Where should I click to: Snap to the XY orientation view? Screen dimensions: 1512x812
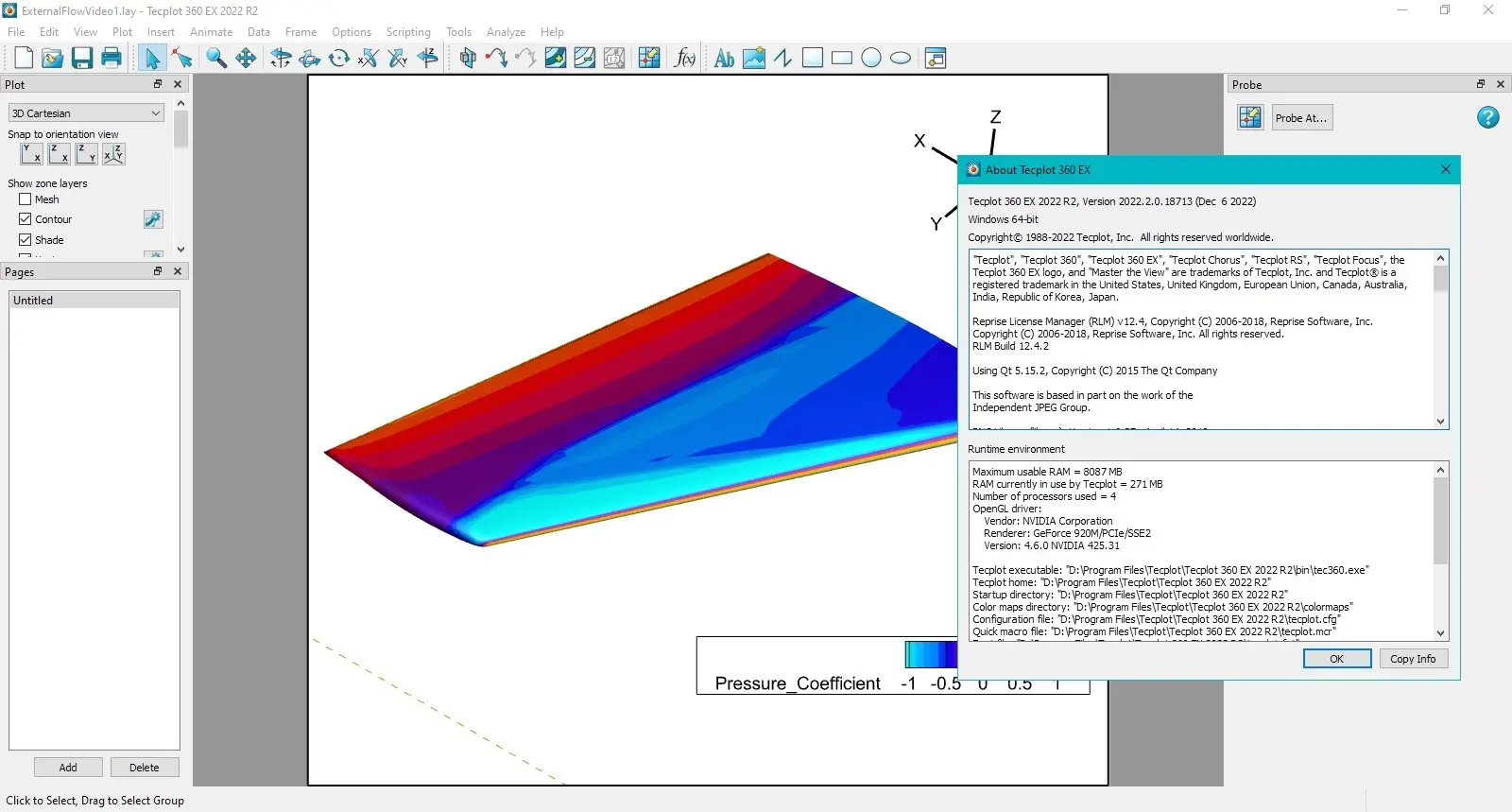tap(31, 154)
